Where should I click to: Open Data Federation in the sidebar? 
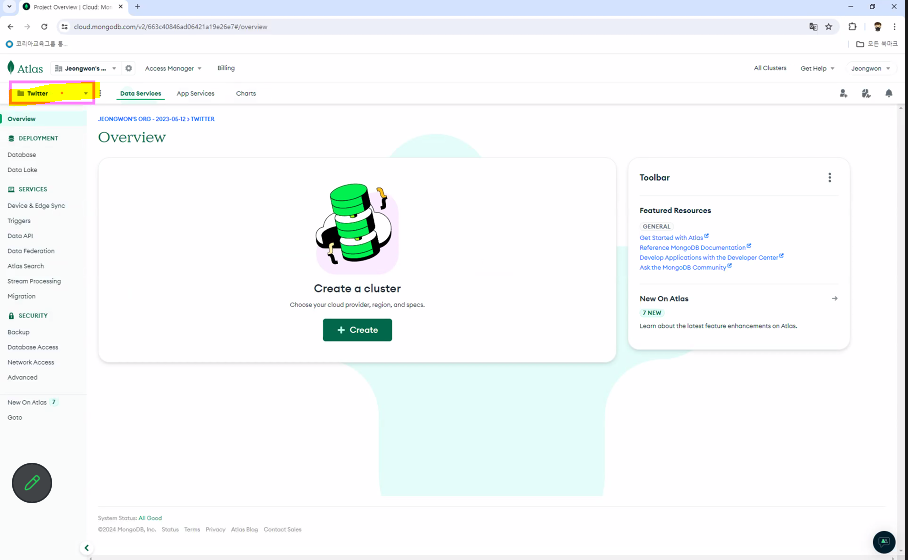[31, 251]
